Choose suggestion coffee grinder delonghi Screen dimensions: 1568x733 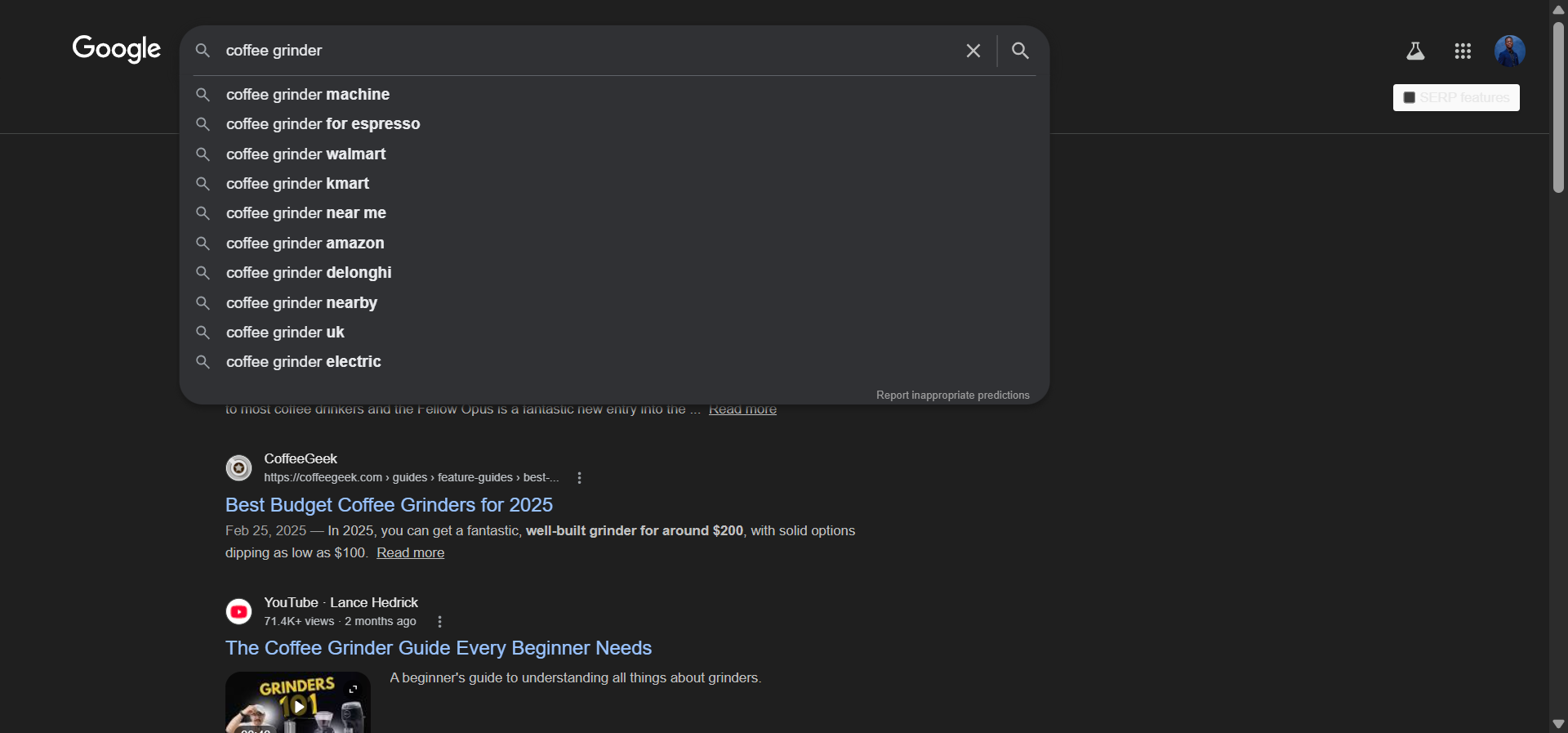pyautogui.click(x=614, y=273)
